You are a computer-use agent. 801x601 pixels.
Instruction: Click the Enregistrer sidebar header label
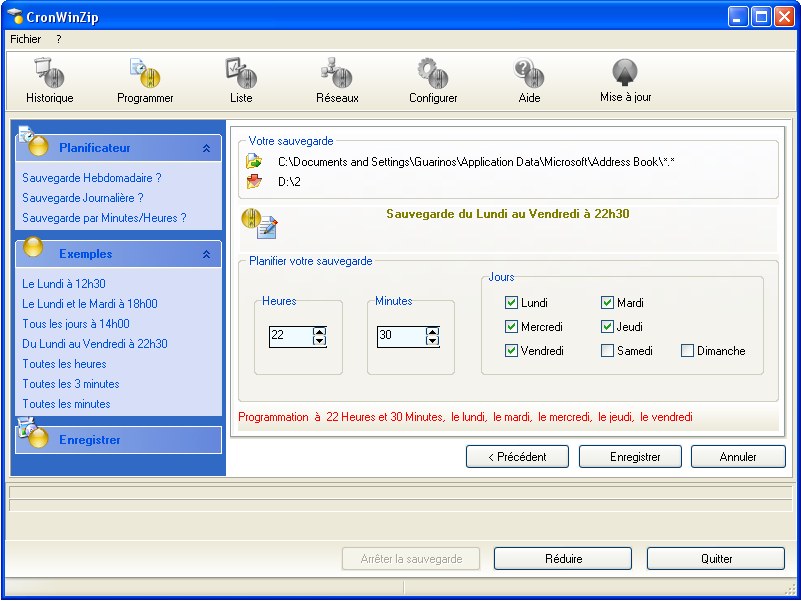[90, 440]
